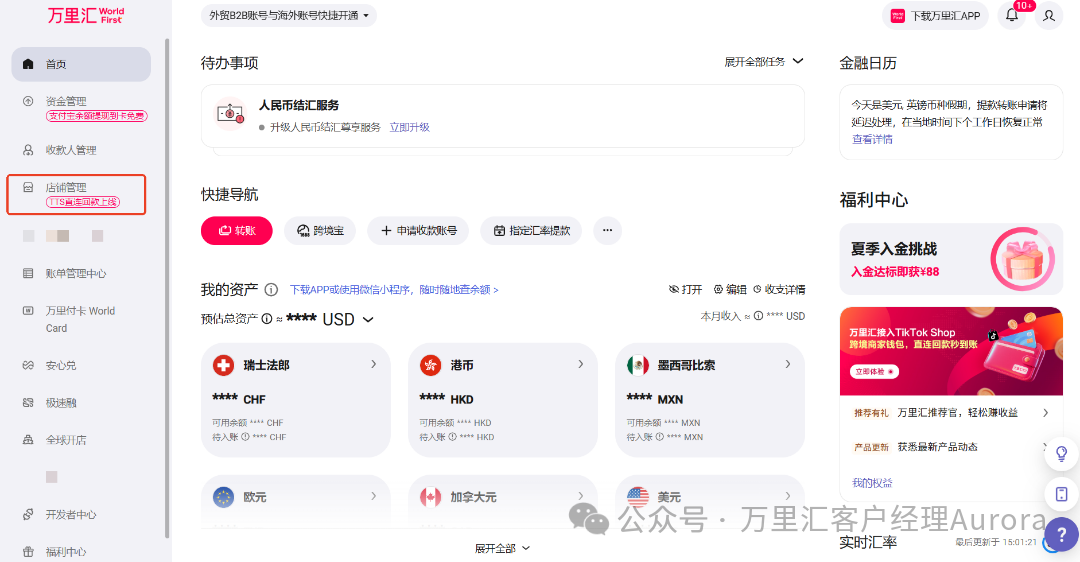Click the notification bell icon
The image size is (1080, 562).
click(x=1011, y=16)
